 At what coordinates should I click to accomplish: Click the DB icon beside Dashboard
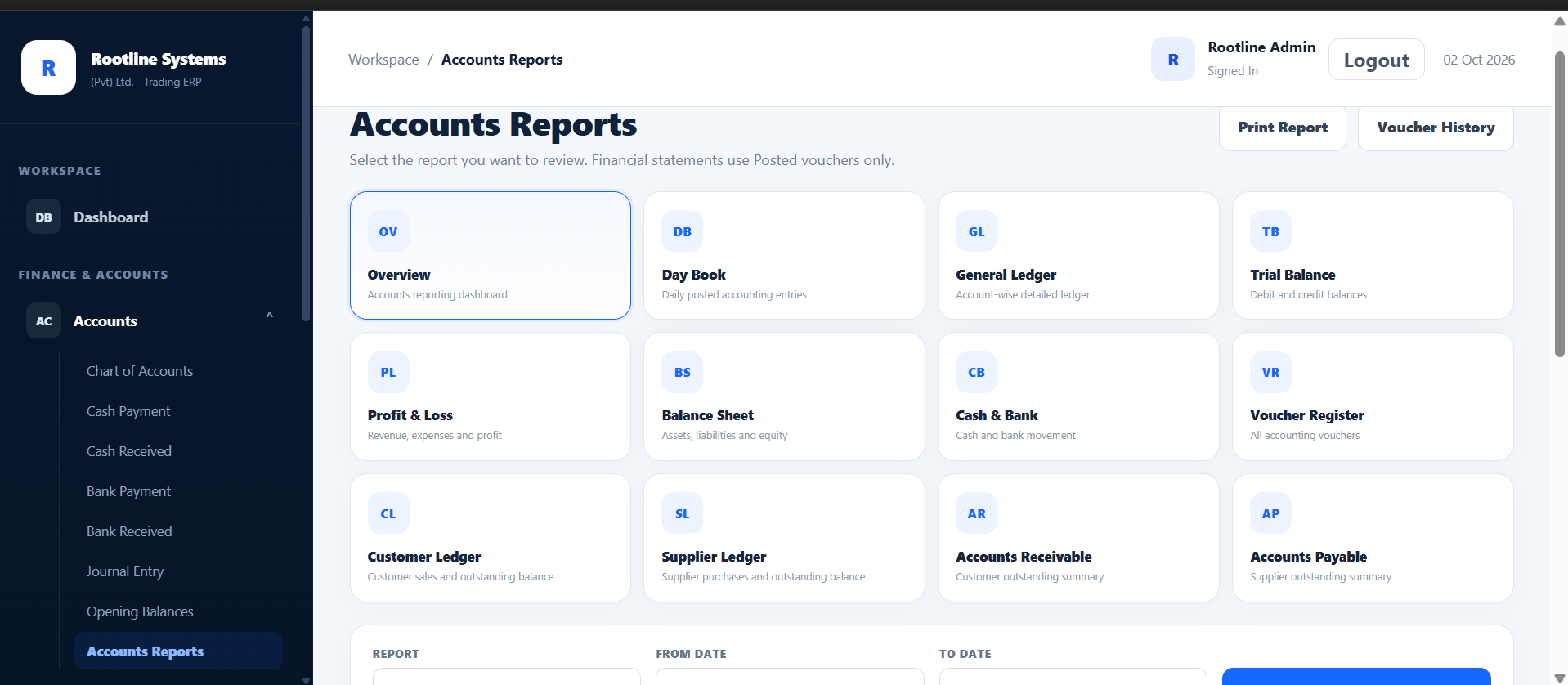[x=44, y=217]
